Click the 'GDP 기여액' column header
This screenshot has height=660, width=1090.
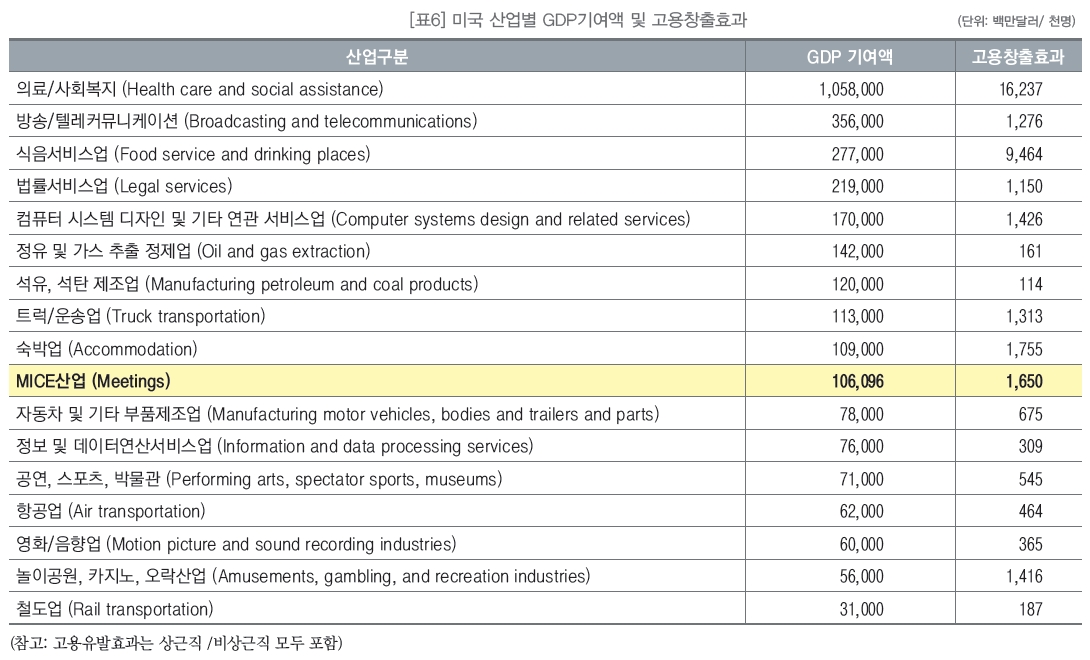(x=849, y=57)
